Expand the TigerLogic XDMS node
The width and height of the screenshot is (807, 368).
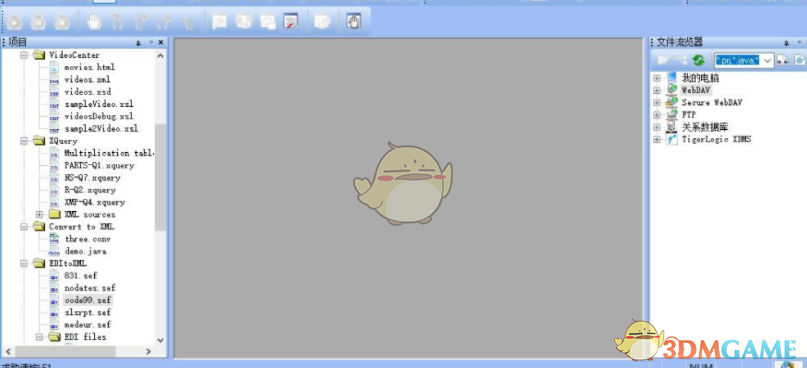[657, 139]
